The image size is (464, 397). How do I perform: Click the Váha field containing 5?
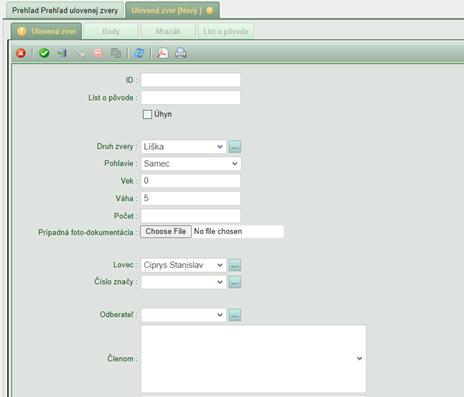(x=190, y=198)
